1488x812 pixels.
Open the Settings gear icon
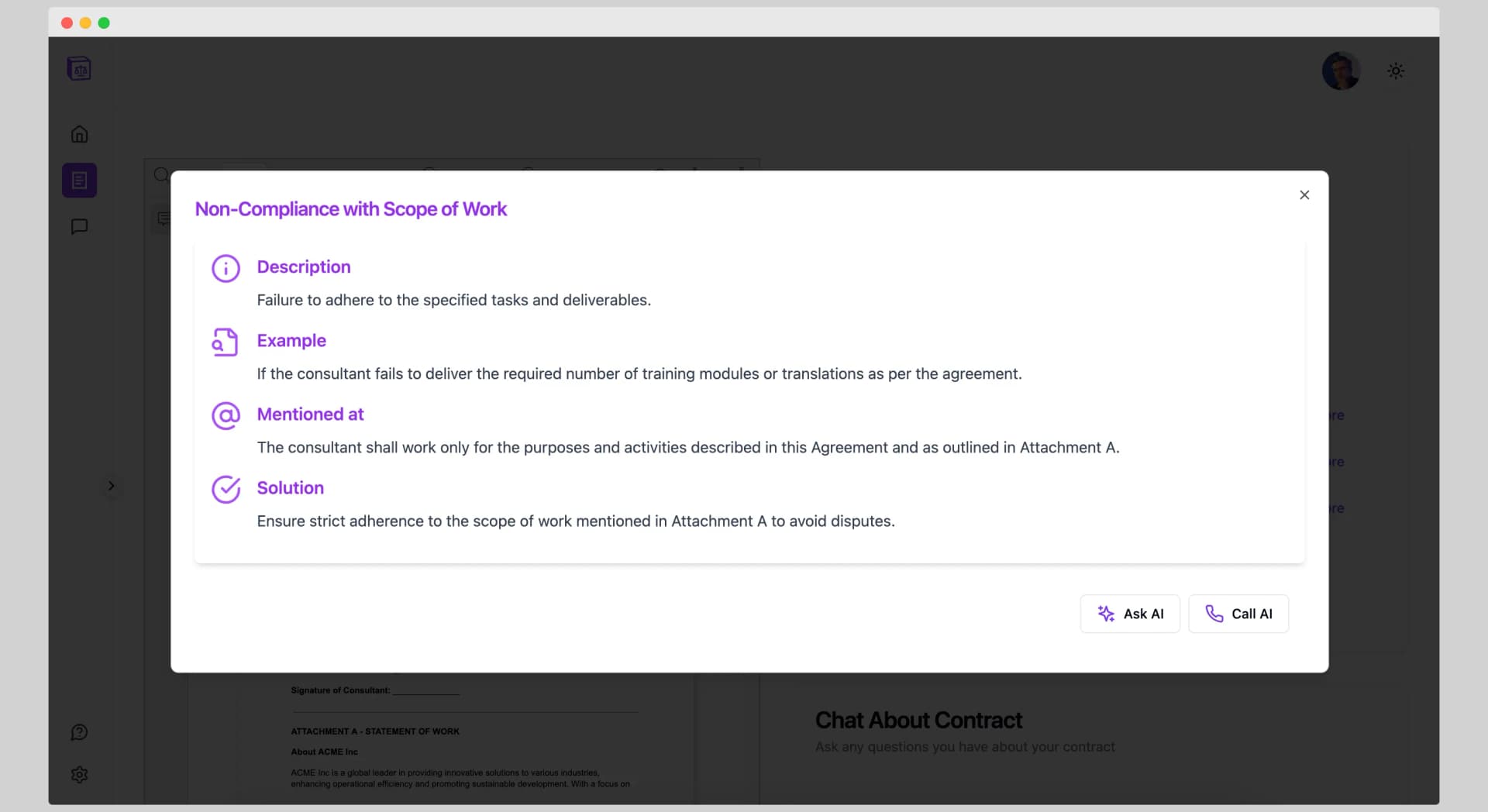[x=79, y=774]
